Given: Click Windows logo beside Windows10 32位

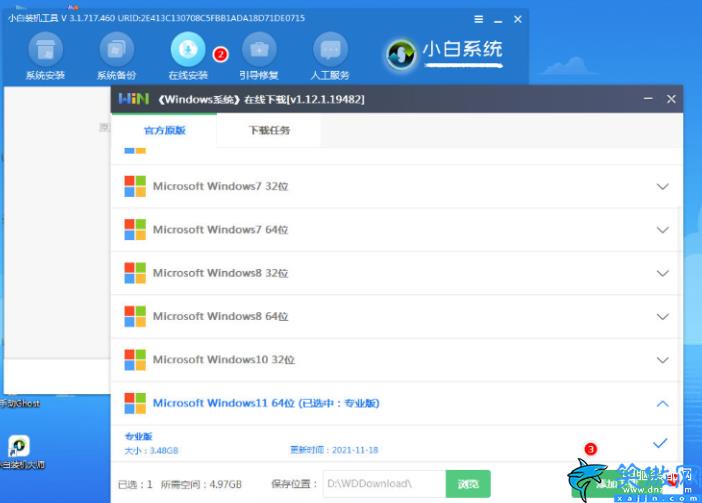Looking at the screenshot, I should pos(135,360).
